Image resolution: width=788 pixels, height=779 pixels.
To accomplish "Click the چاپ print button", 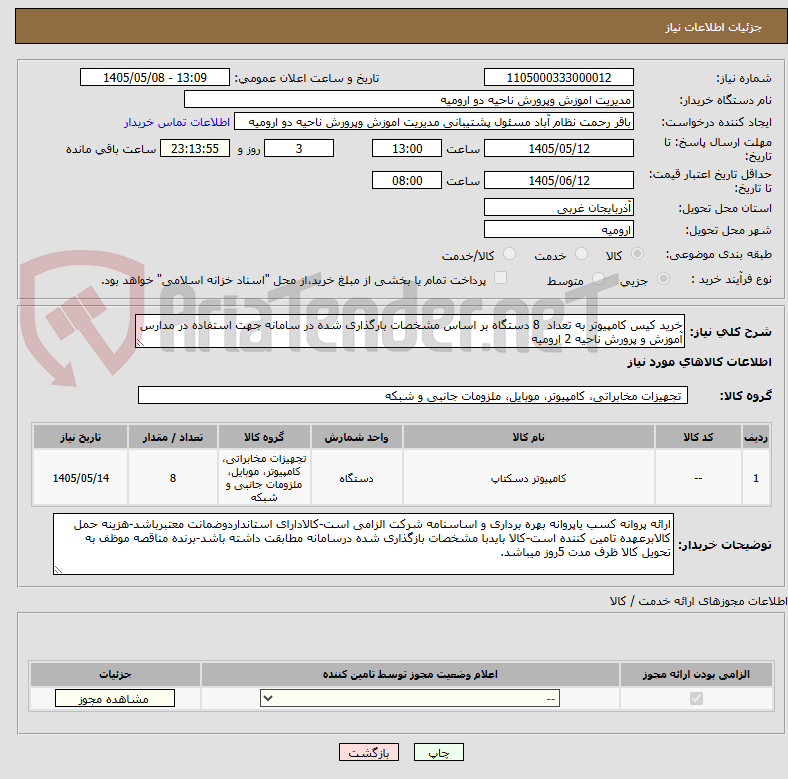I will click(x=439, y=753).
